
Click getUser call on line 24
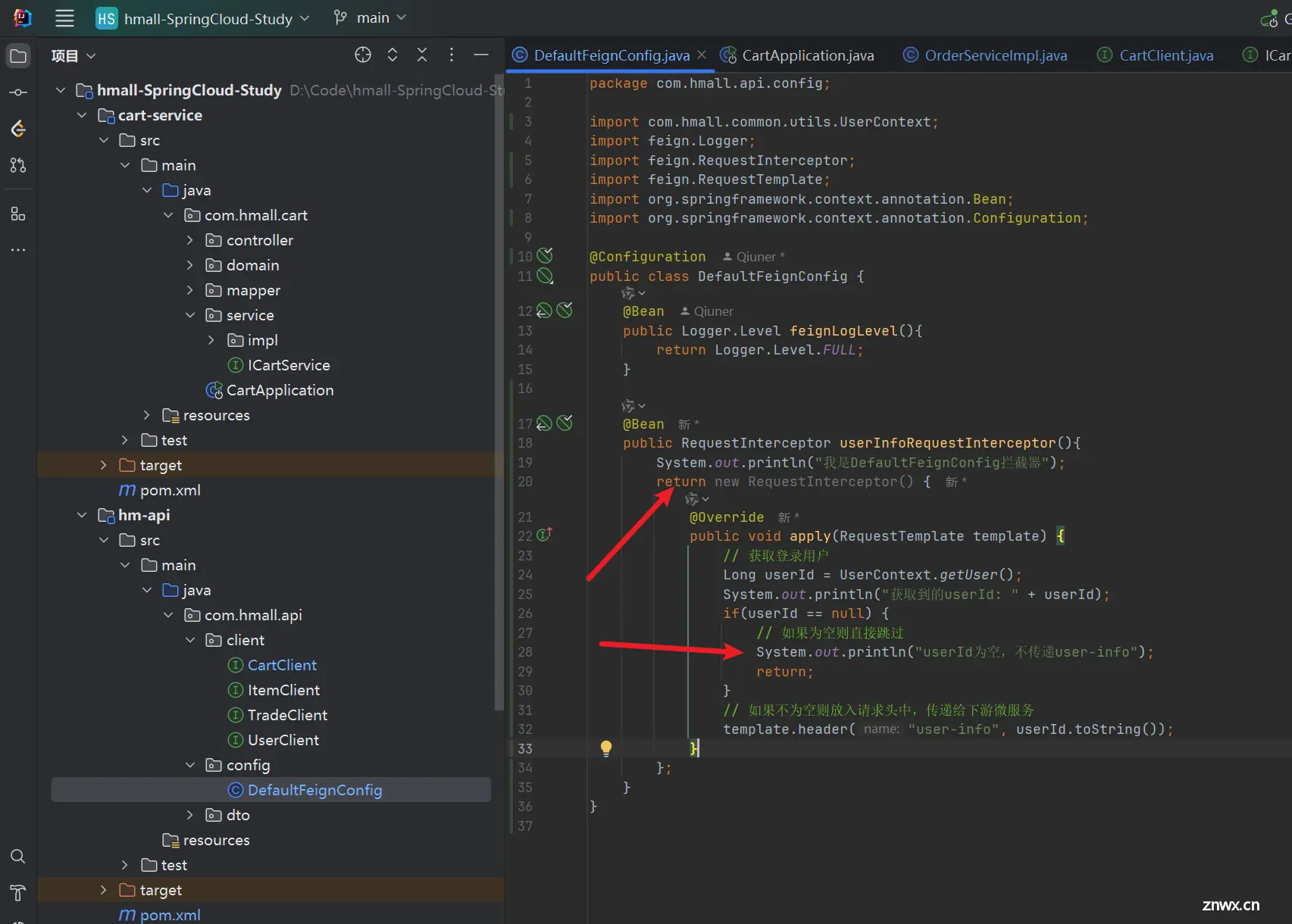969,575
